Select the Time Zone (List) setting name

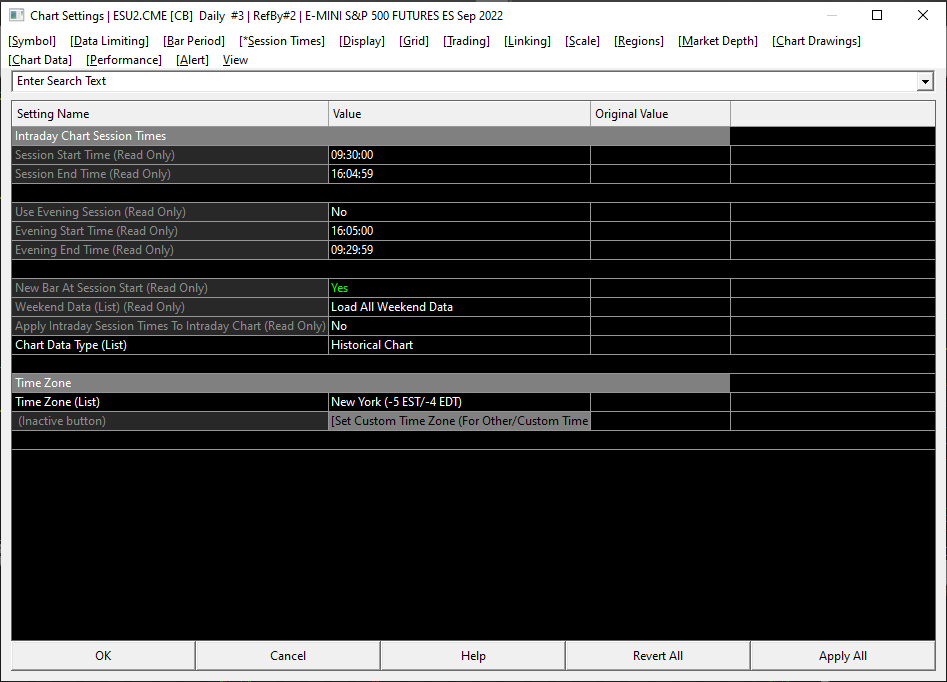(170, 402)
